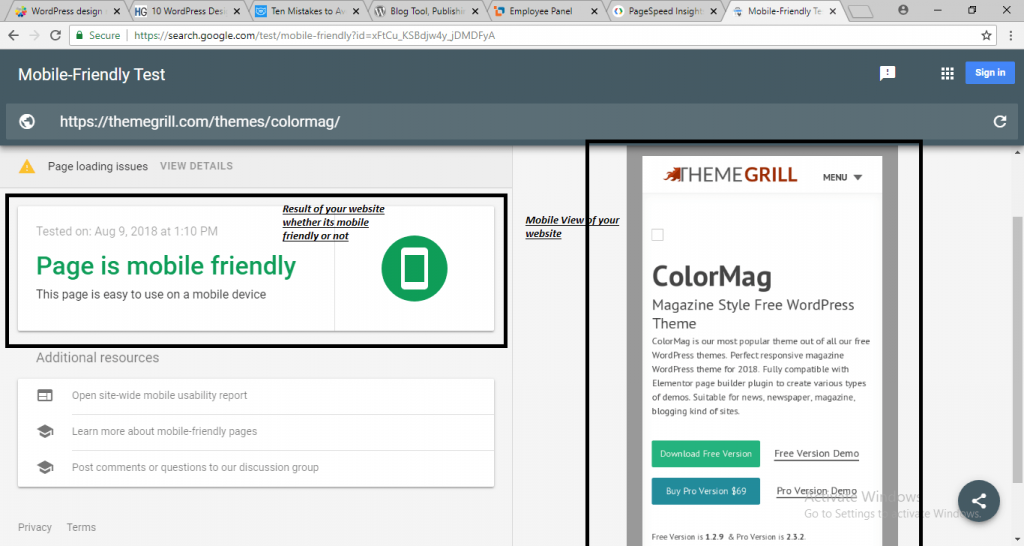Click the 'Page loading issues' text
Screen dimensions: 1024x546
coord(98,167)
